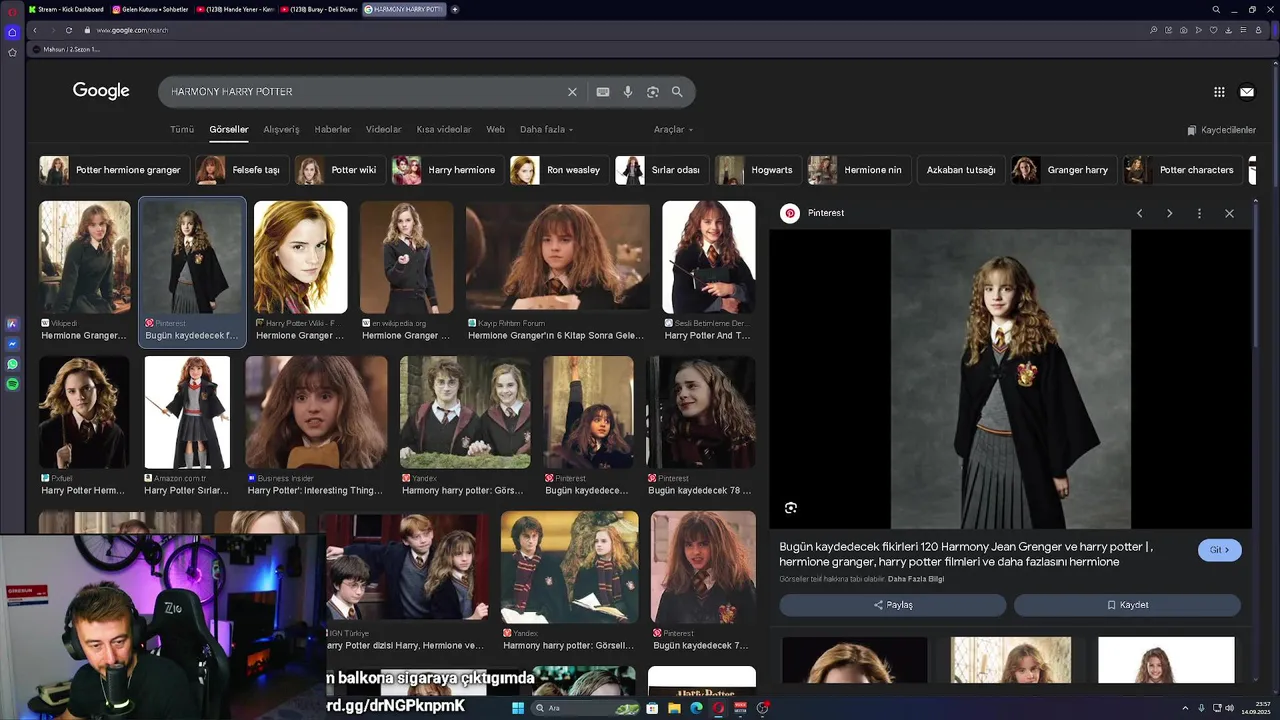Viewport: 1280px width, 720px height.
Task: Expand the Daha fazla dropdown
Action: coord(546,129)
